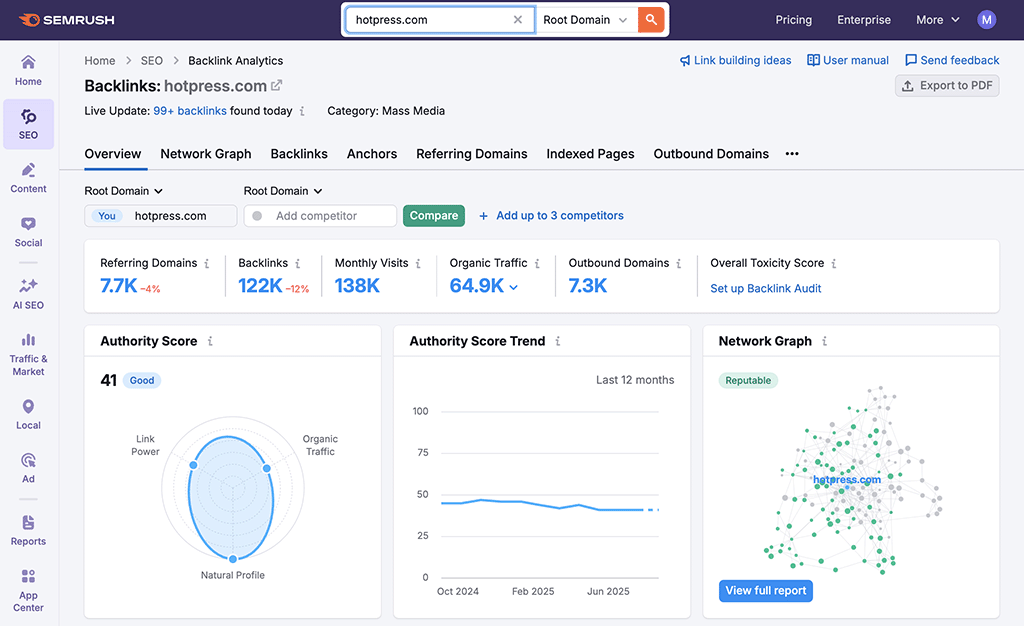This screenshot has height=626, width=1024.
Task: Switch to the Backlinks tab
Action: [299, 153]
